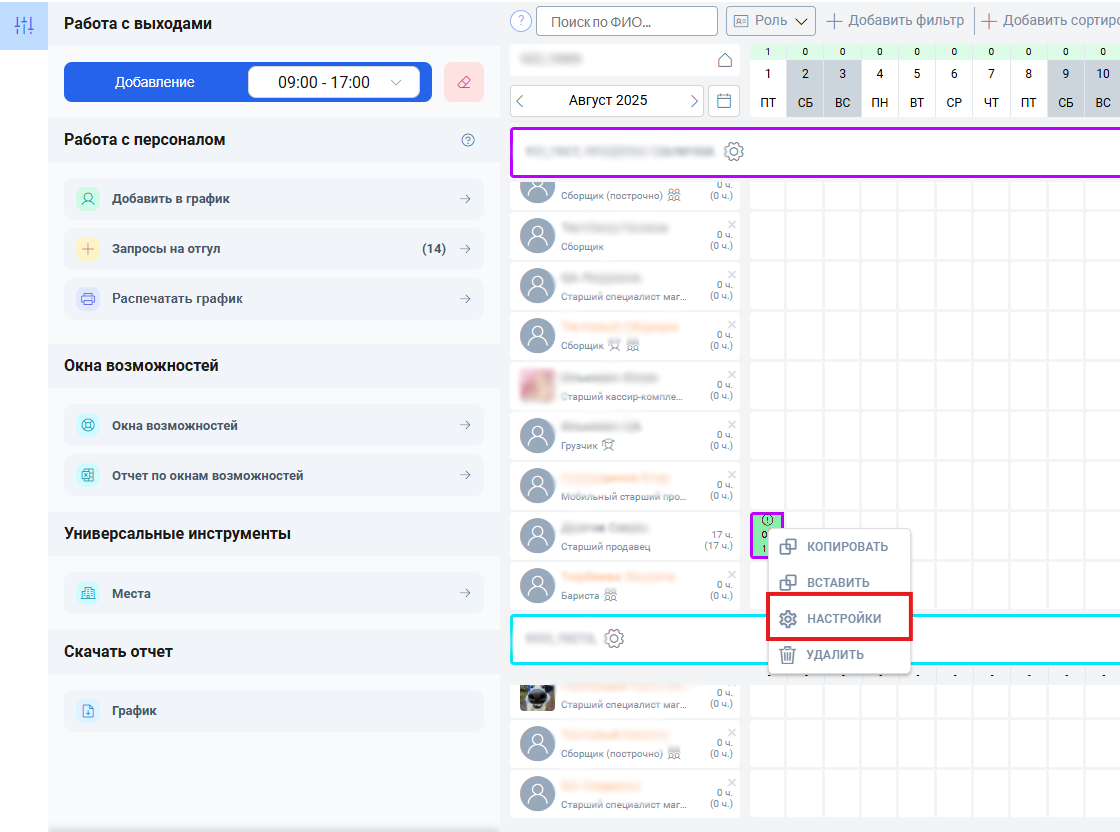Image resolution: width=1120 pixels, height=832 pixels.
Task: Select day 6 СР column header
Action: 954,88
